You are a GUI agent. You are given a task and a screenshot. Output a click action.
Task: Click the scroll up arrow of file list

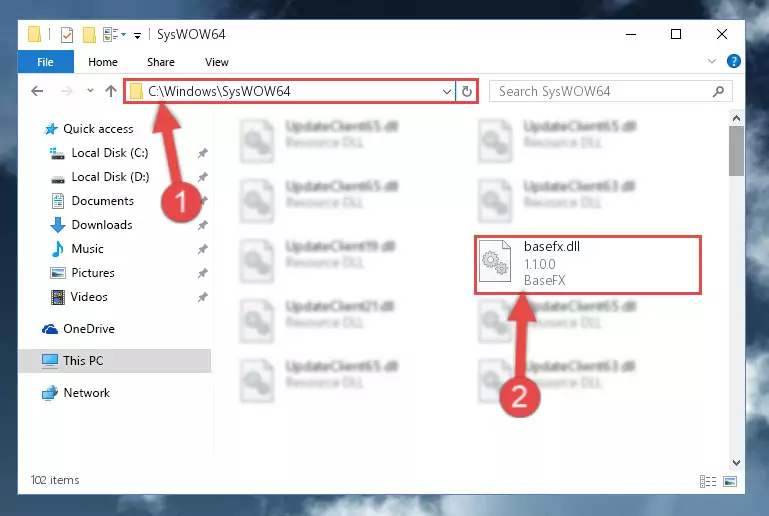[x=736, y=118]
